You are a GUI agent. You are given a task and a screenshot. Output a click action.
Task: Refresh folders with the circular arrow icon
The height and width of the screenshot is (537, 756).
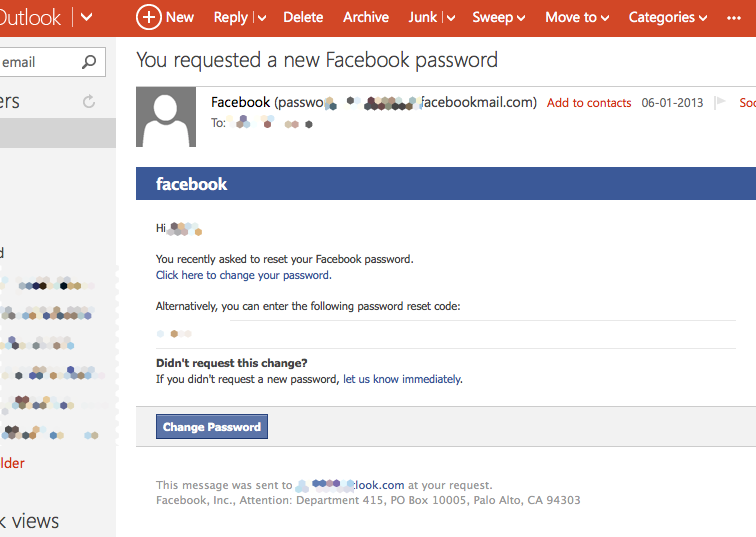click(89, 102)
